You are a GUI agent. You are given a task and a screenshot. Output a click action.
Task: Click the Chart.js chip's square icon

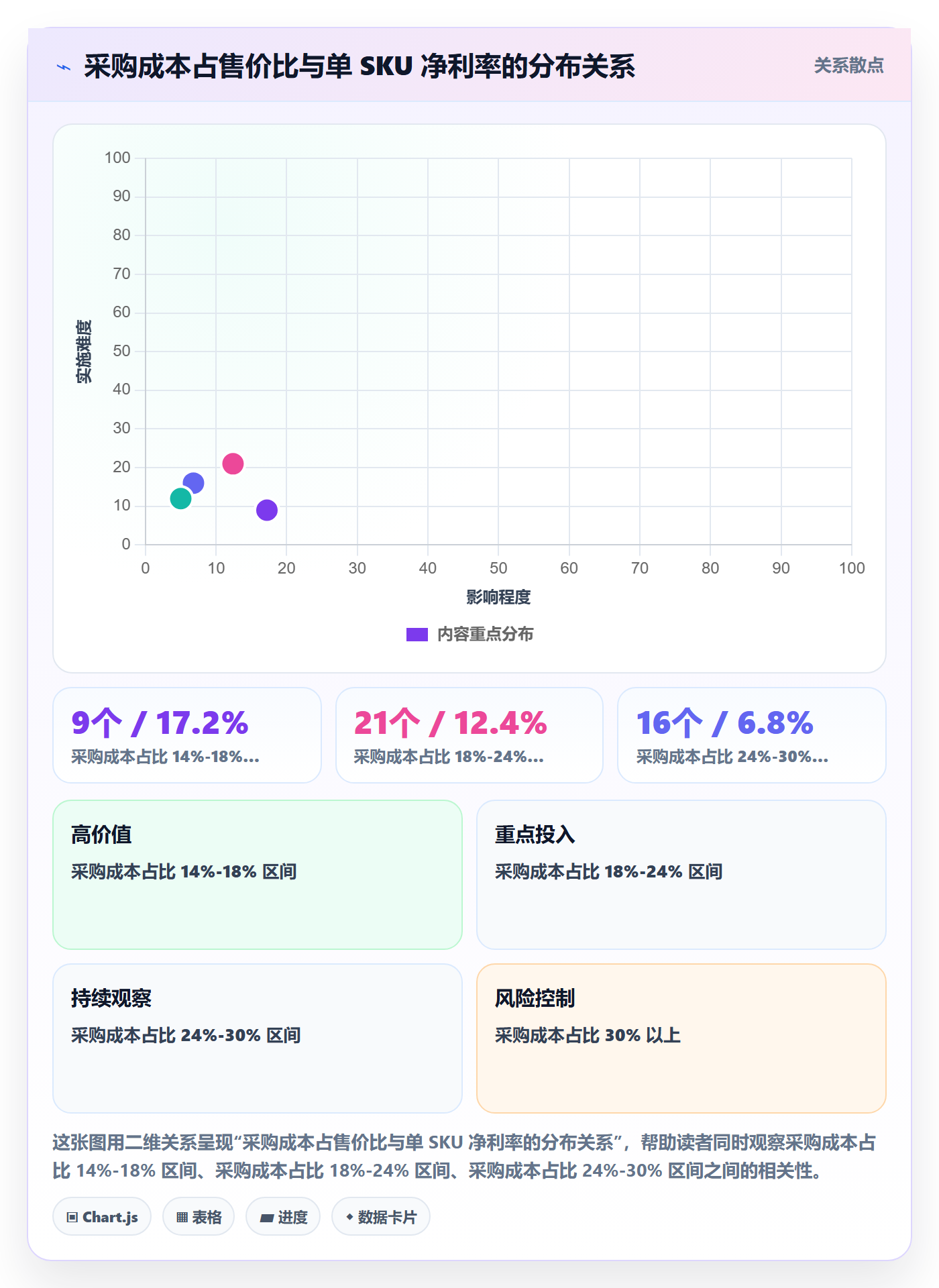pyautogui.click(x=72, y=1218)
